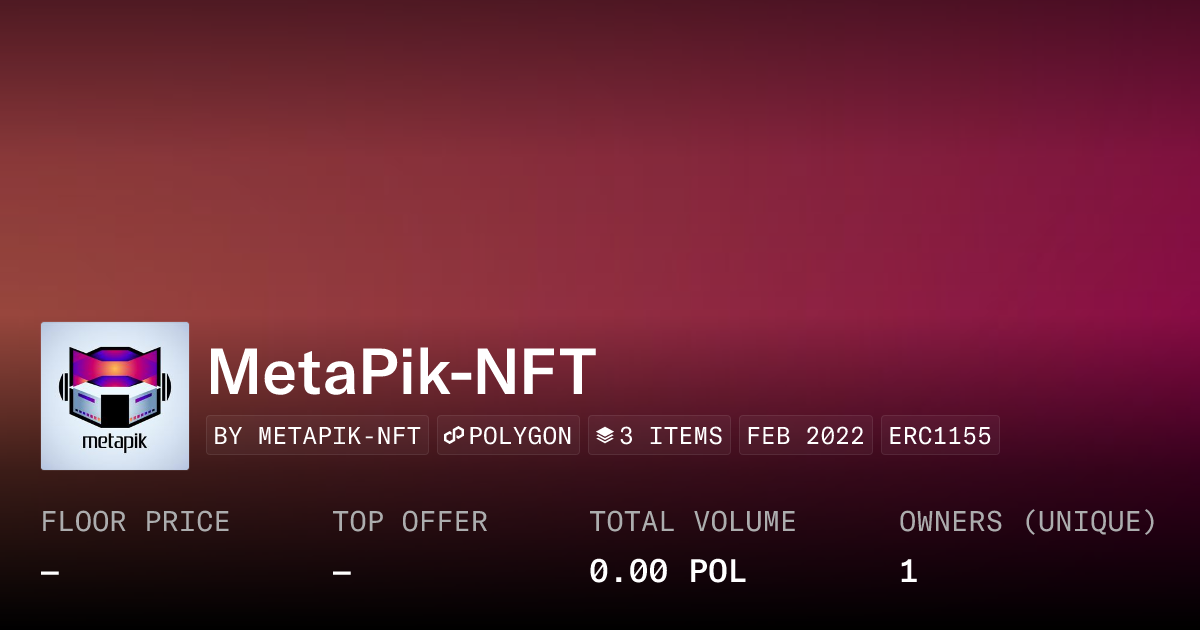
Task: Open the BY METAPIK-NFT creator badge
Action: 317,436
